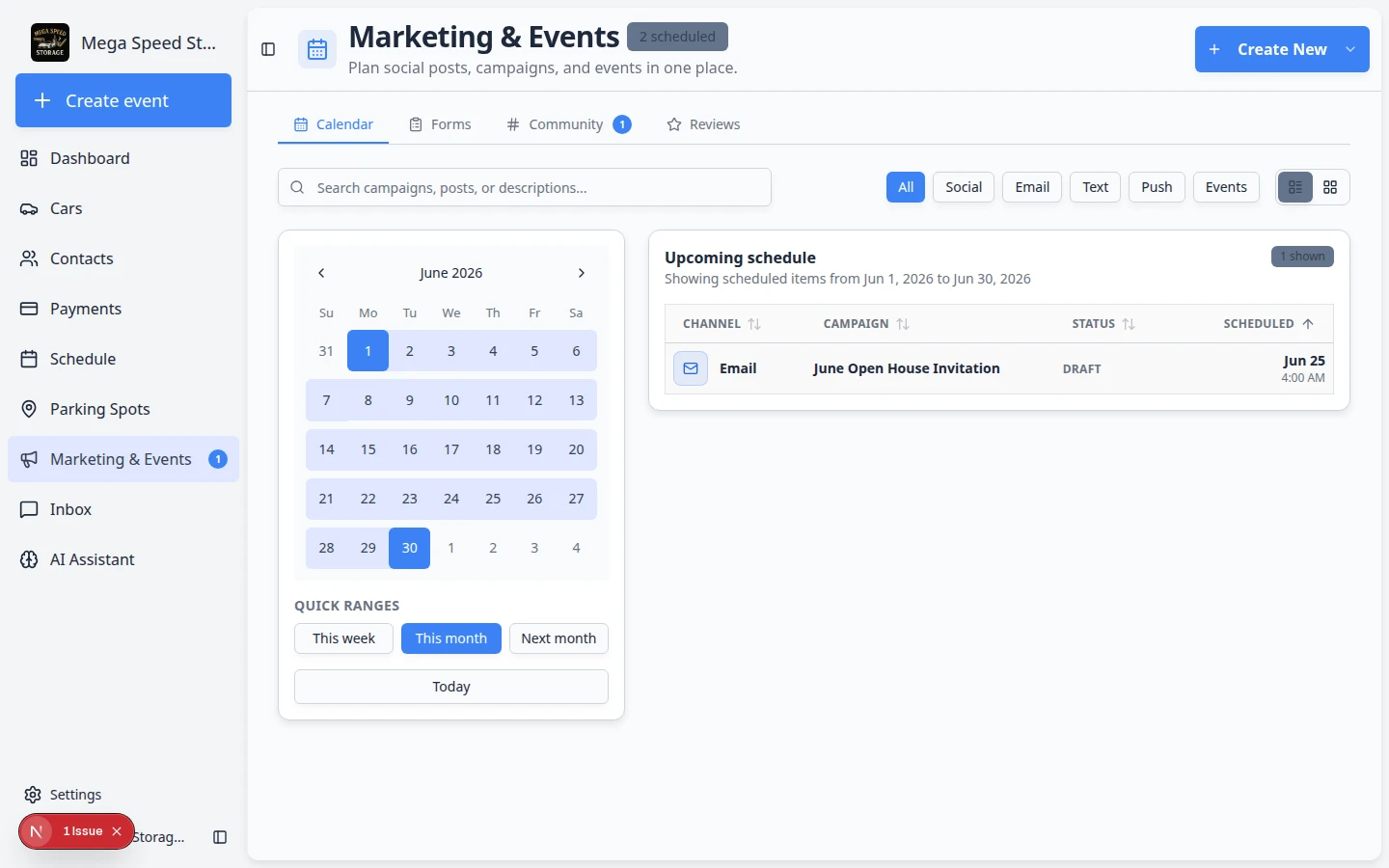Expand the Create New dropdown arrow
1389x868 pixels.
(x=1350, y=49)
